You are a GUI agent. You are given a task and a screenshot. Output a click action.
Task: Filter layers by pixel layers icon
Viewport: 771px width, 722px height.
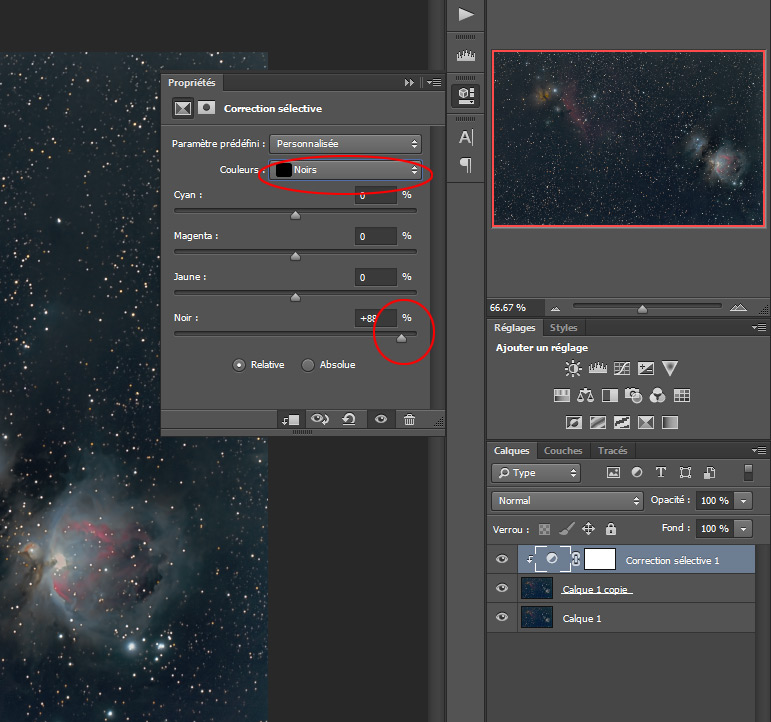[x=613, y=473]
